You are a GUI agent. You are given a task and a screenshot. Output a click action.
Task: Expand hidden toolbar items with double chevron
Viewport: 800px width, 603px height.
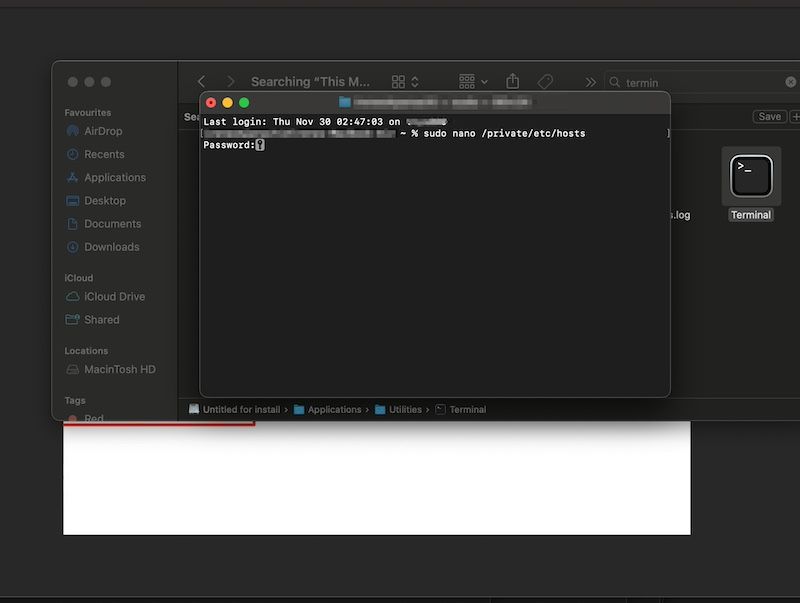[590, 82]
